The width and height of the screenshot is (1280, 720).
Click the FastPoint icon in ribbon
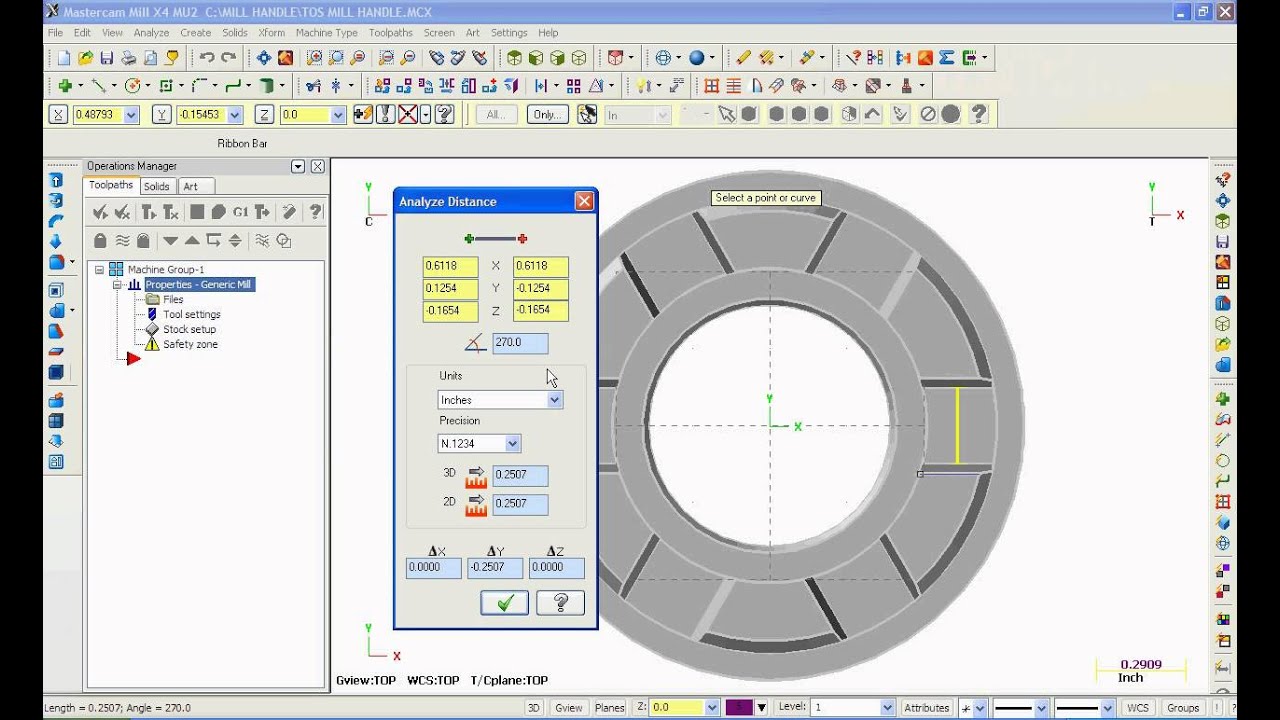(363, 114)
